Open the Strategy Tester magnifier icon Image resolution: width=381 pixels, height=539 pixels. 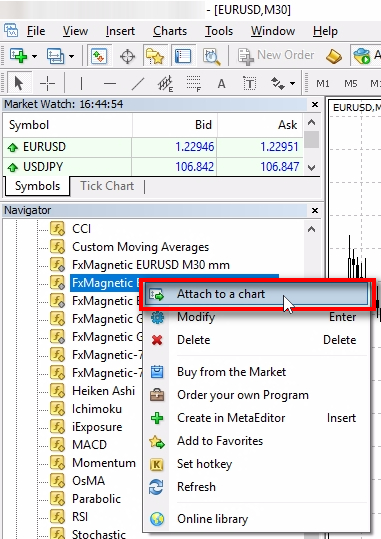point(211,56)
